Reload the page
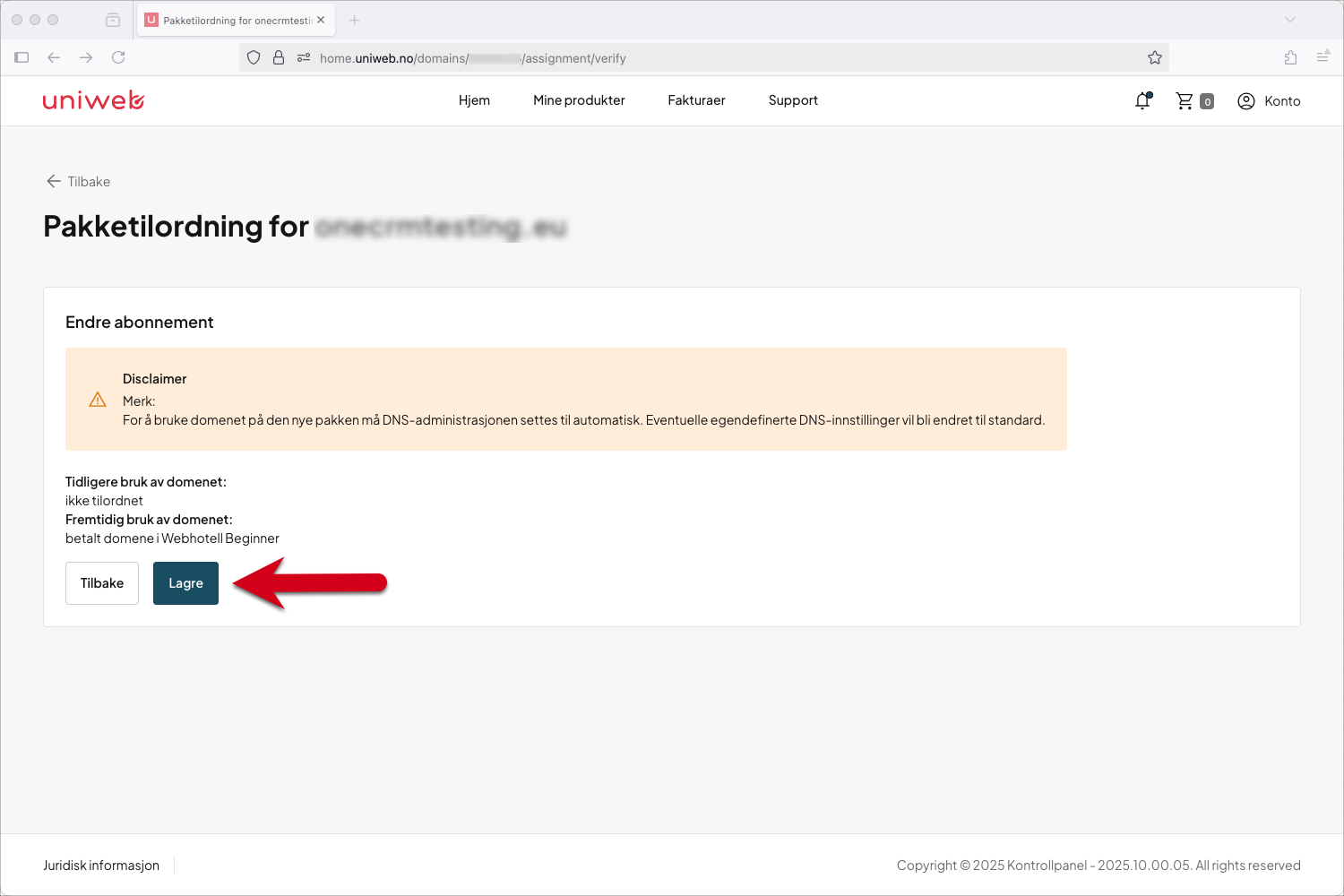The width and height of the screenshot is (1344, 896). [118, 57]
